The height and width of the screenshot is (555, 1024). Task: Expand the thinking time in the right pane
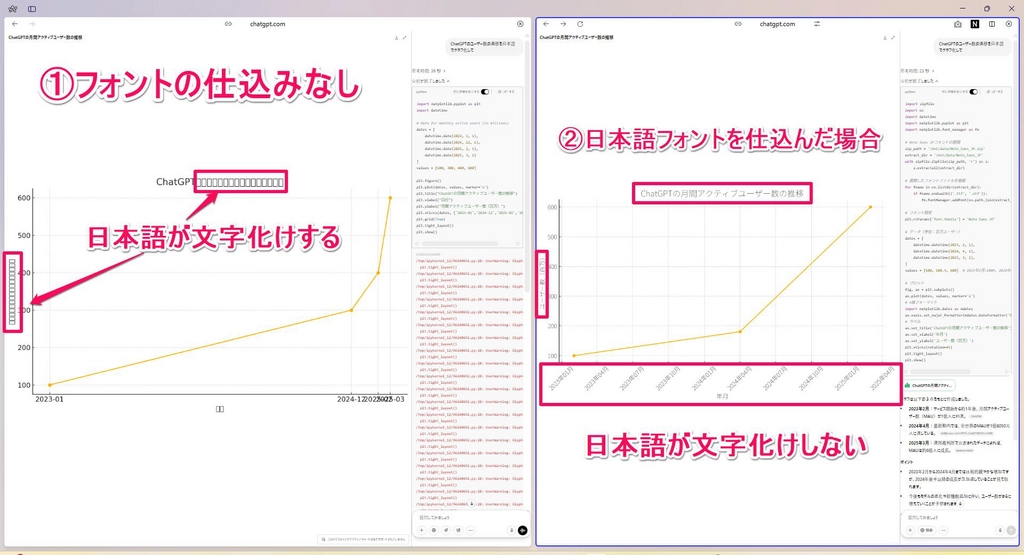click(917, 71)
